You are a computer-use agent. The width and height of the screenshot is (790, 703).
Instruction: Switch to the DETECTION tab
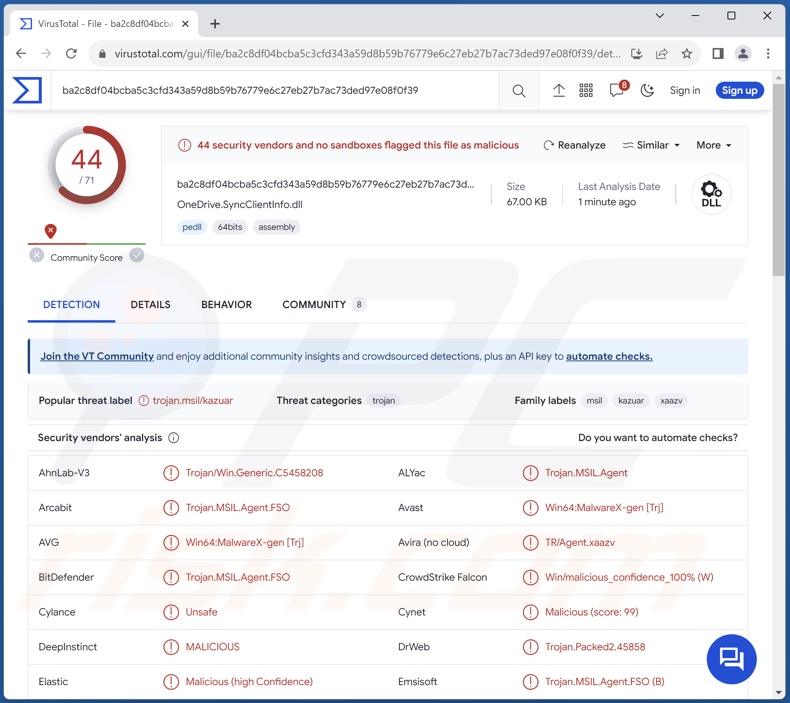point(71,304)
